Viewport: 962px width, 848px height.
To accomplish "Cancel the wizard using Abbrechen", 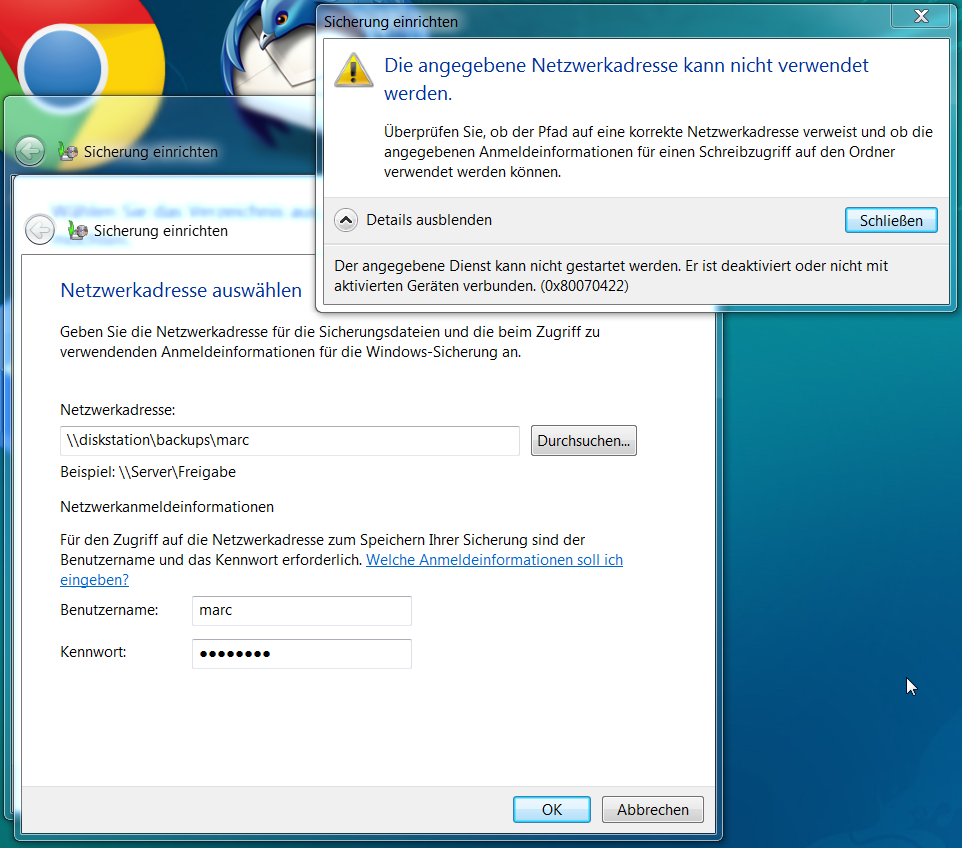I will point(652,809).
